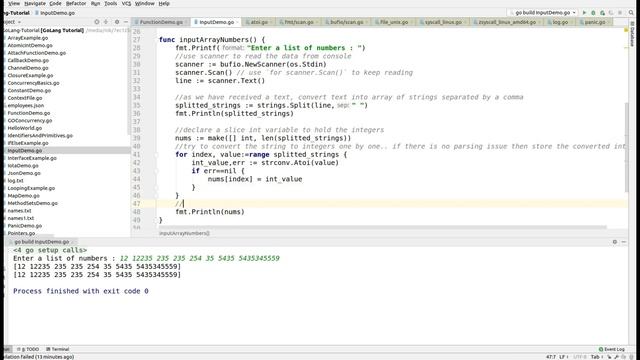This screenshot has height=360, width=640.
Task: Switch to syscall_linux.go editor tab
Action: coord(443,22)
